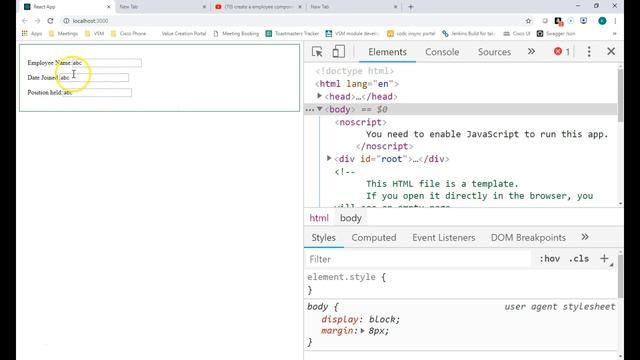Click the ellipsis beside the body node

309,110
